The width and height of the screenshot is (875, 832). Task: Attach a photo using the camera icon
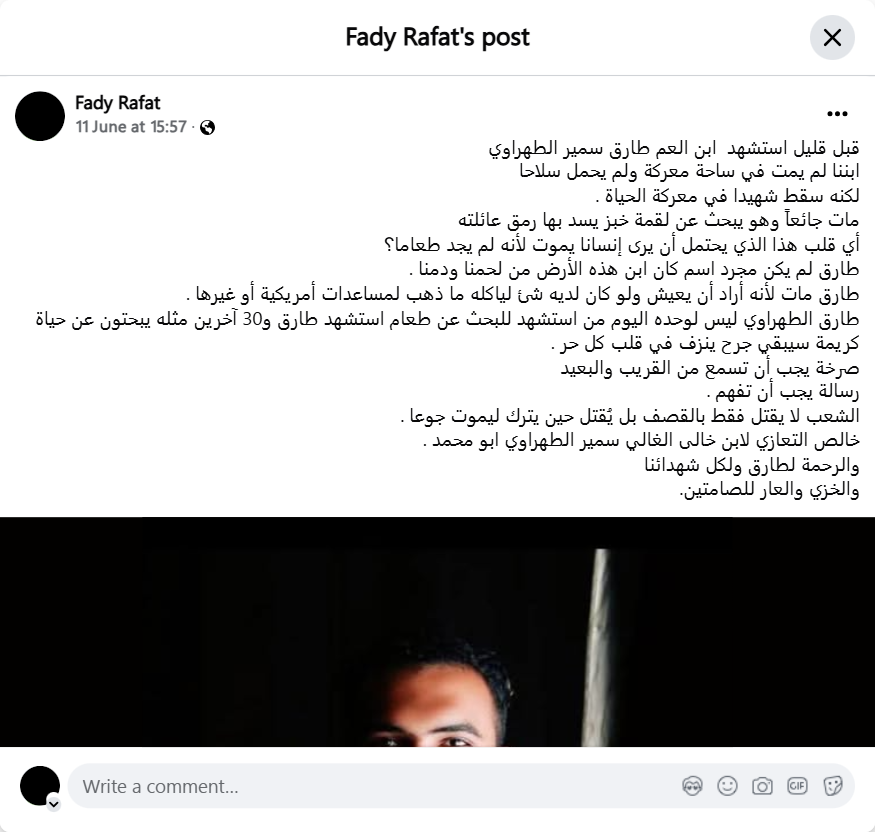(x=762, y=786)
